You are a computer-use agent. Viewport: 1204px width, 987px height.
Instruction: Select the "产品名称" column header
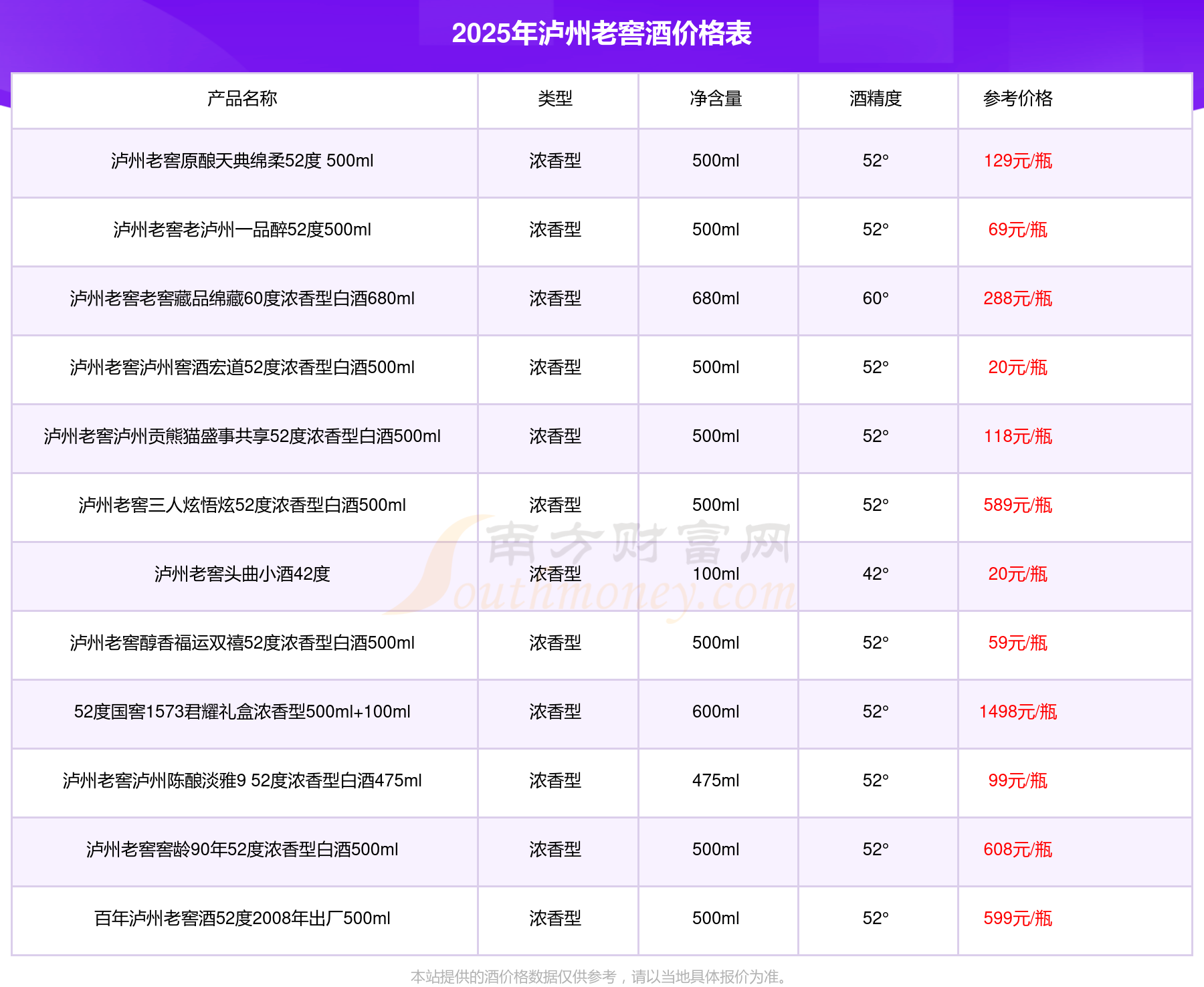click(x=242, y=98)
